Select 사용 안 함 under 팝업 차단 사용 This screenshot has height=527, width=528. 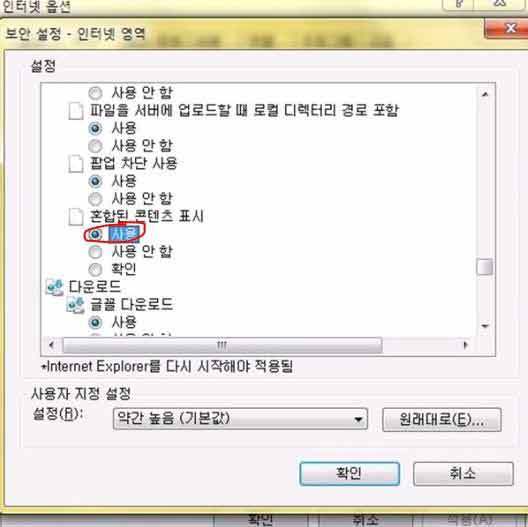coord(96,199)
